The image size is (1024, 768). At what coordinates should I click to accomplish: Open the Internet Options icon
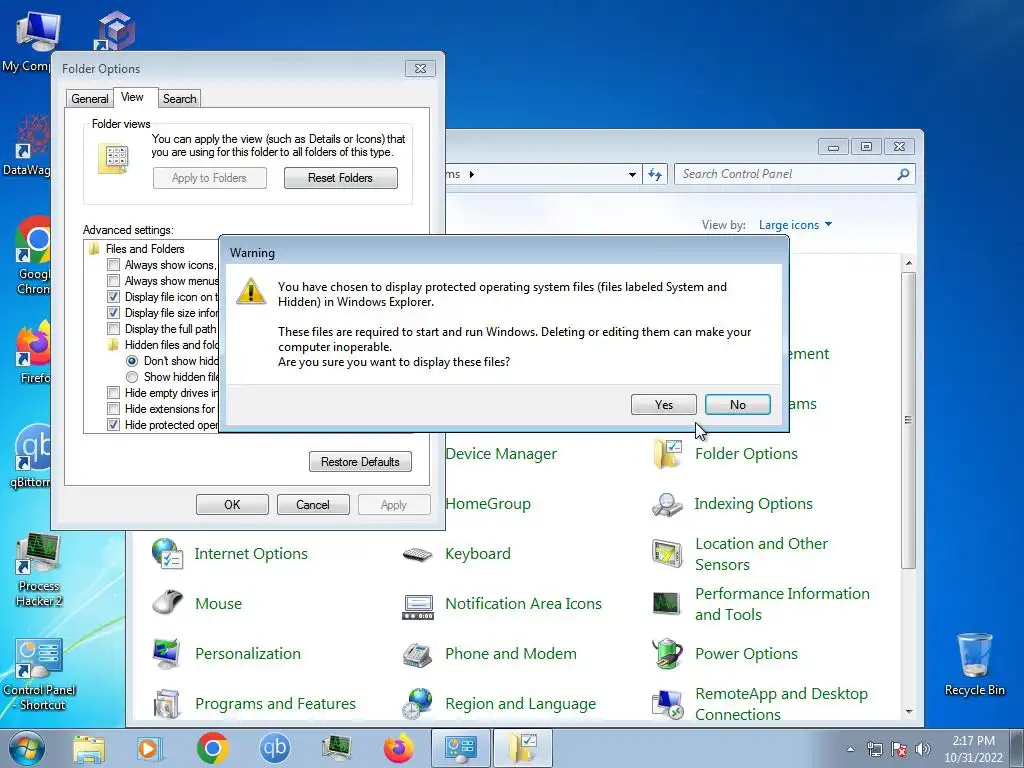tap(167, 554)
